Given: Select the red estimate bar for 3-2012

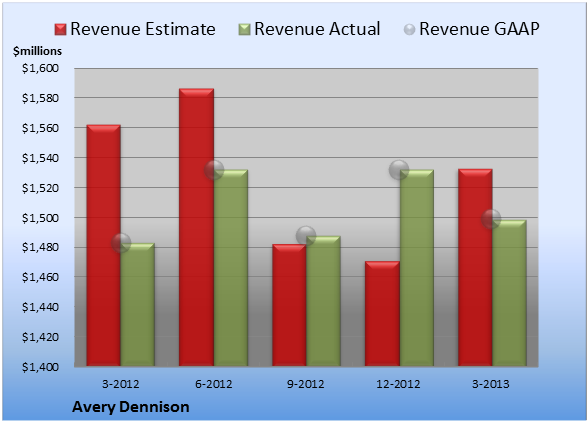Looking at the screenshot, I should tap(104, 245).
